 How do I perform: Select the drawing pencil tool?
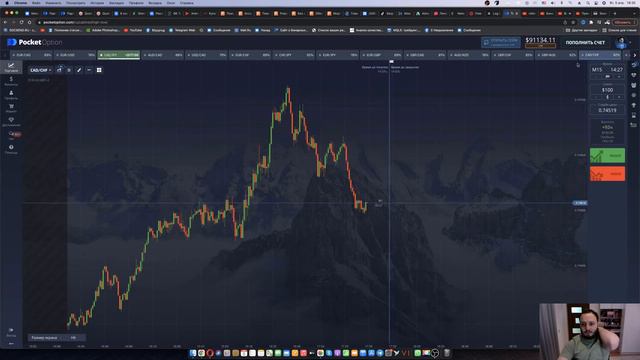(x=79, y=70)
